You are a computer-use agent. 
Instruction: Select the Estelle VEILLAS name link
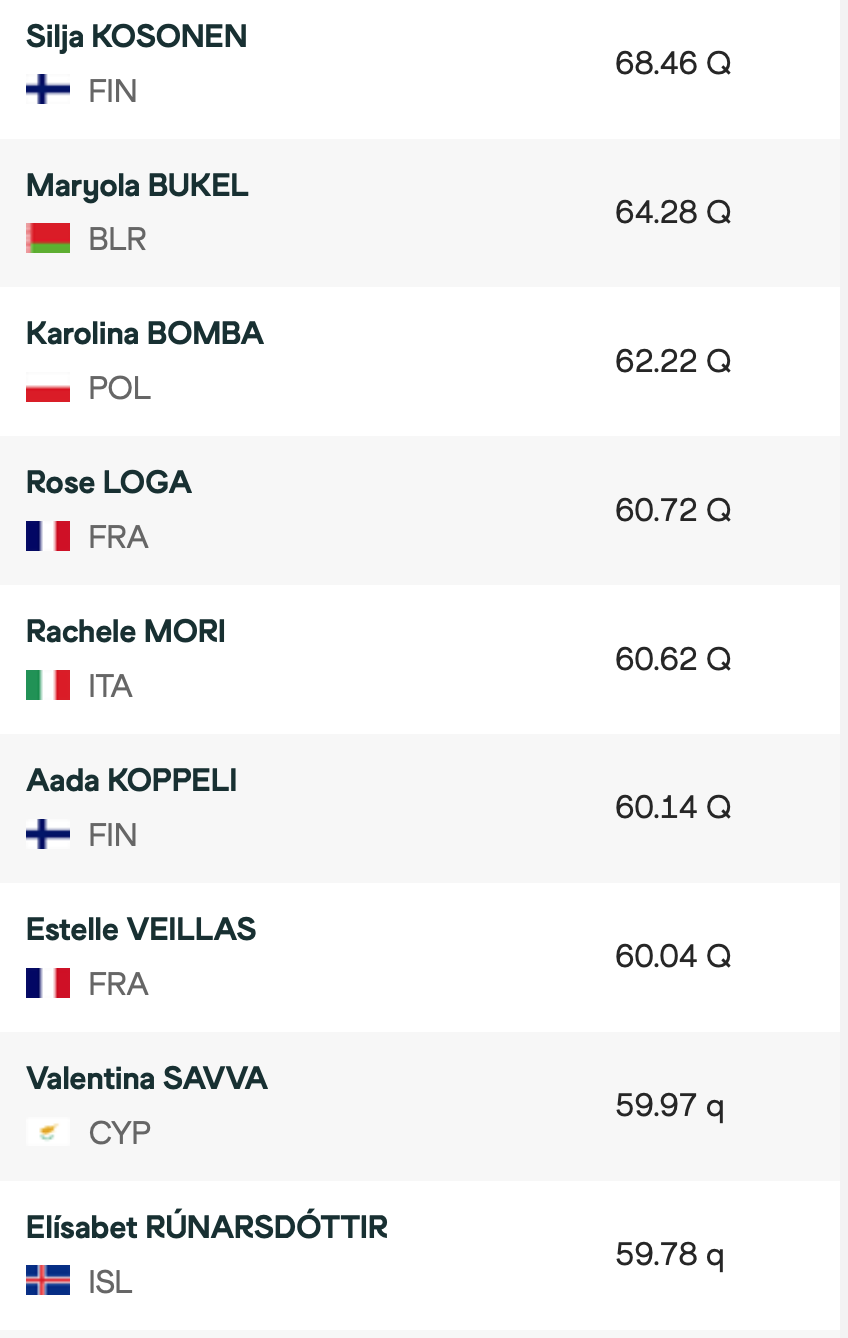pos(141,929)
